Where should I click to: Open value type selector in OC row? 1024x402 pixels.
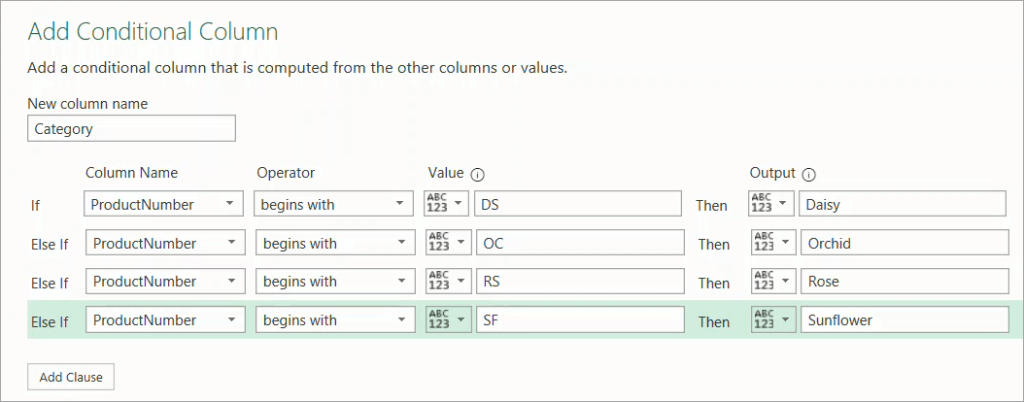pos(448,243)
